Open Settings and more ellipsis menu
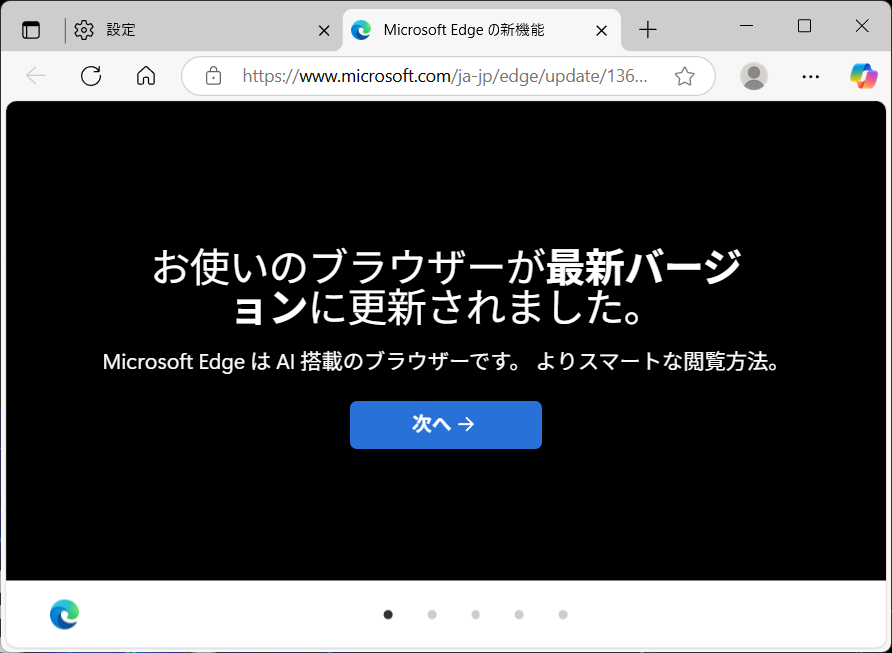This screenshot has width=892, height=653. (x=810, y=76)
